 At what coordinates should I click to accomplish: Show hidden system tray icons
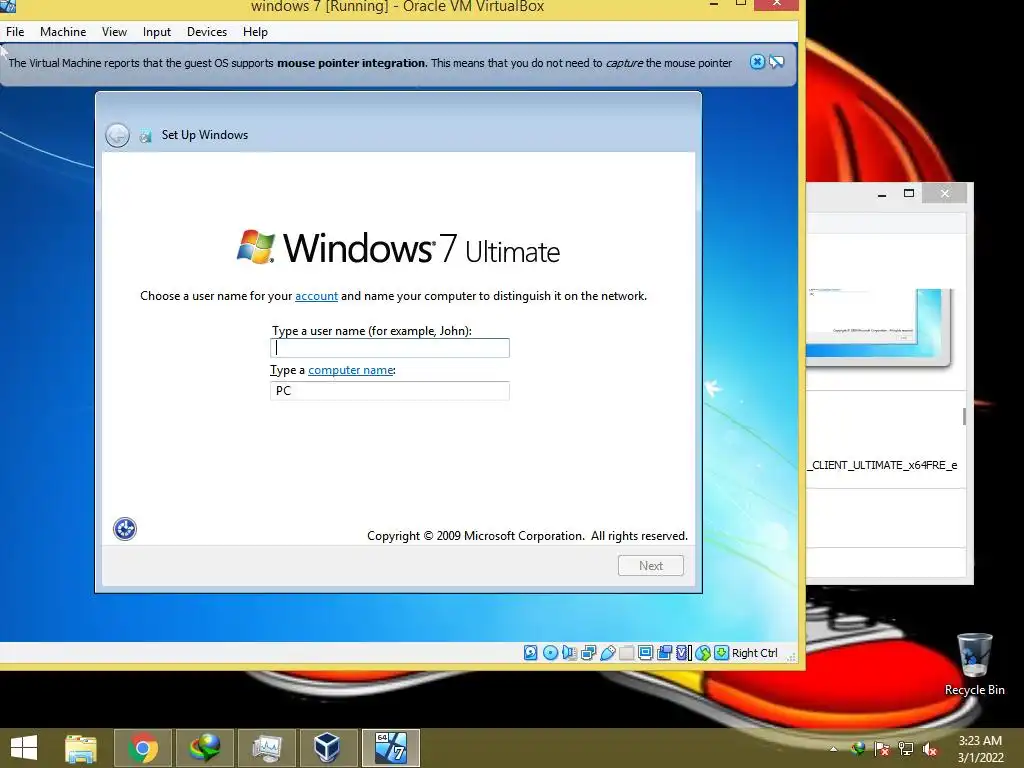[833, 749]
